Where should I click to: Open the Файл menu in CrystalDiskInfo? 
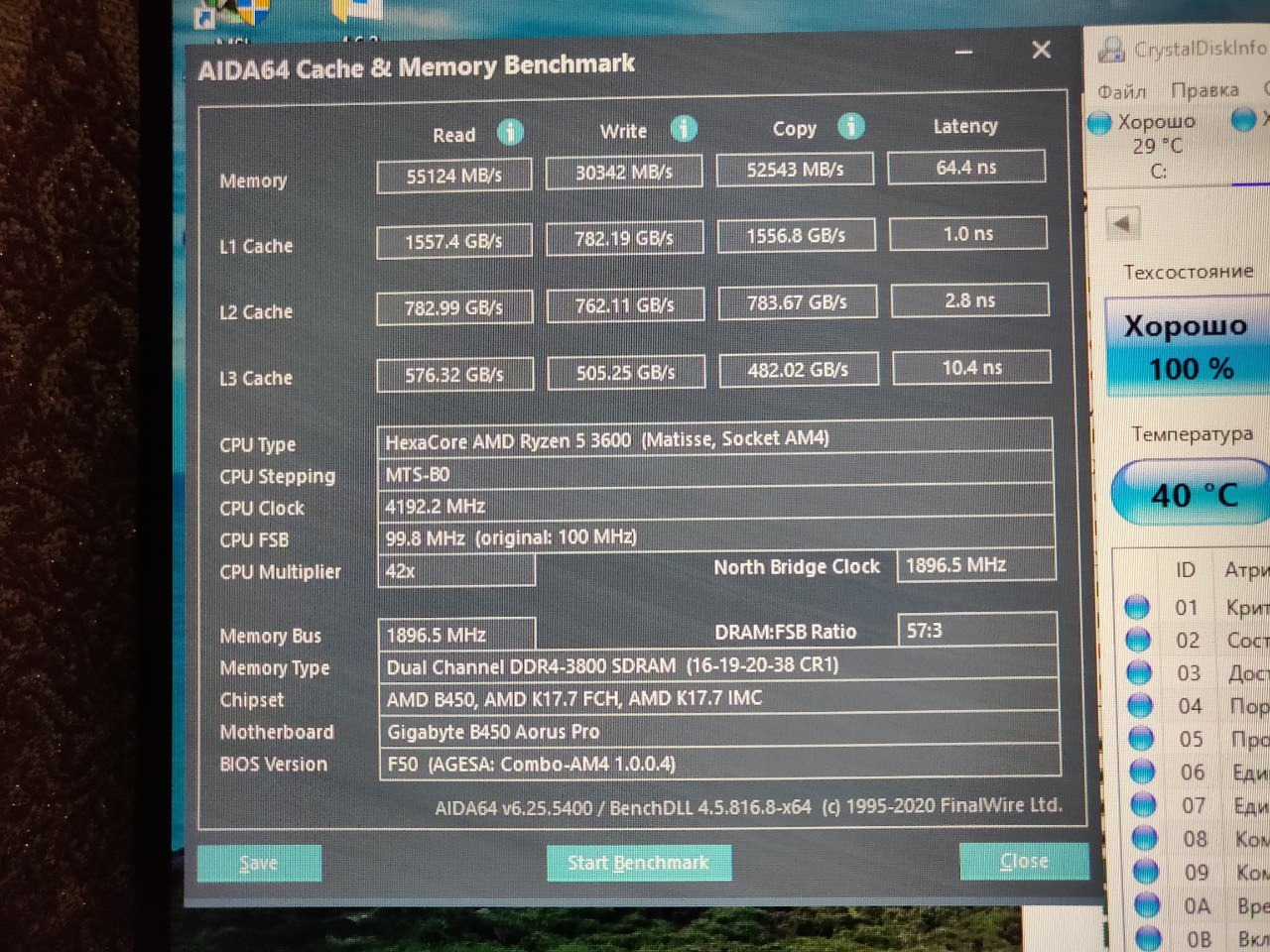tap(1122, 91)
